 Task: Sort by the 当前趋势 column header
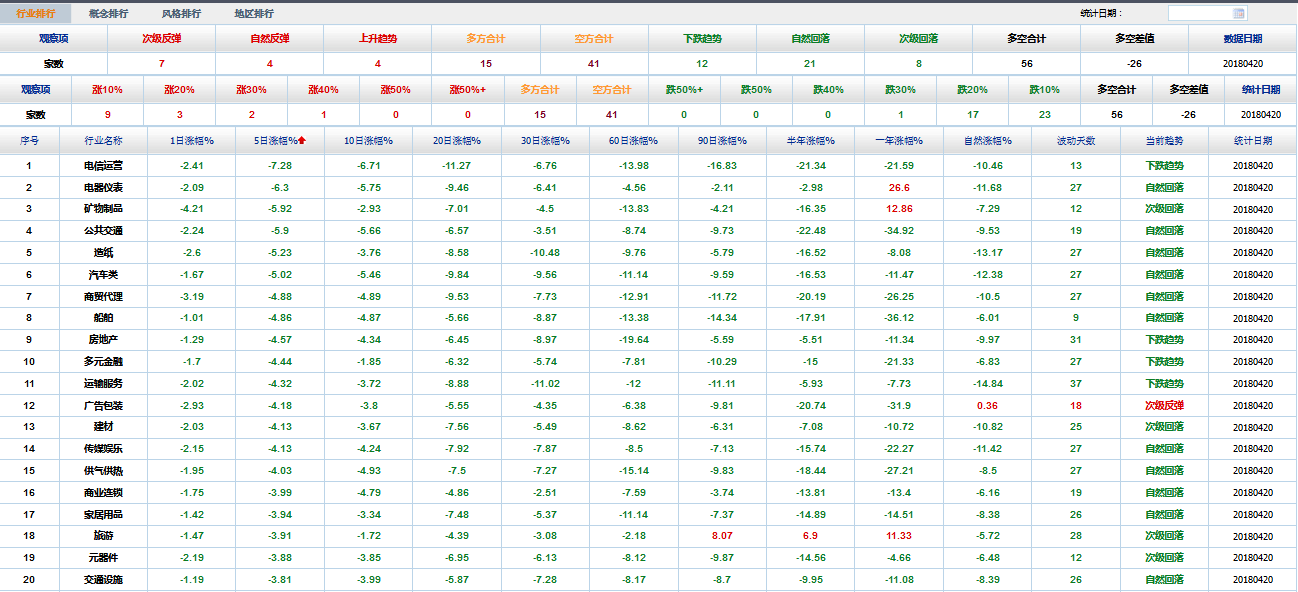[1164, 141]
